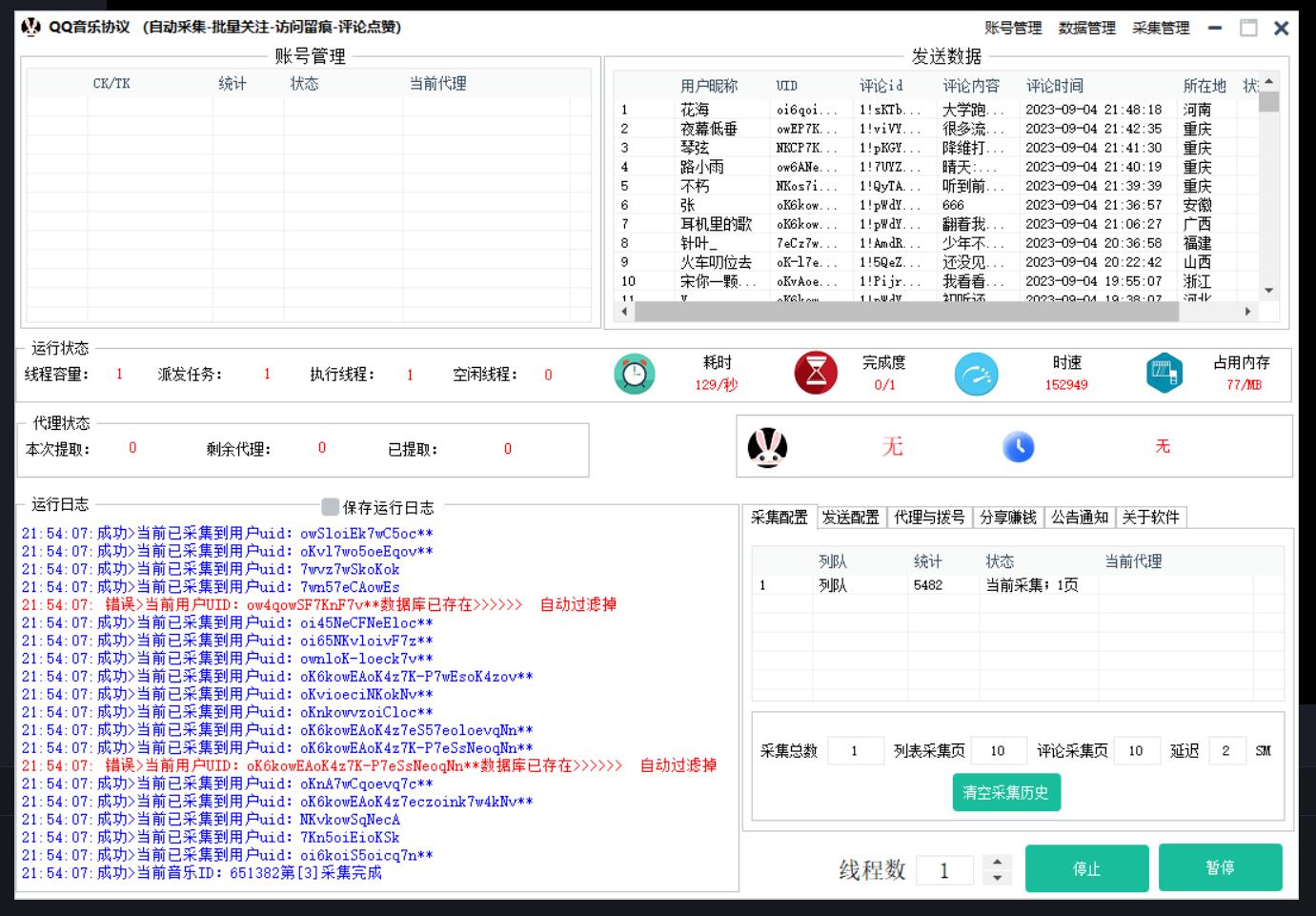Click the memory usage icon beside 占用内存
This screenshot has width=1316, height=916.
pyautogui.click(x=1164, y=374)
